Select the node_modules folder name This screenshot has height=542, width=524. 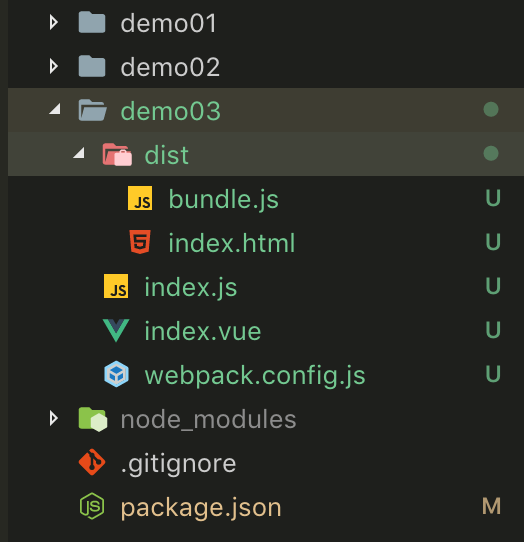point(208,420)
